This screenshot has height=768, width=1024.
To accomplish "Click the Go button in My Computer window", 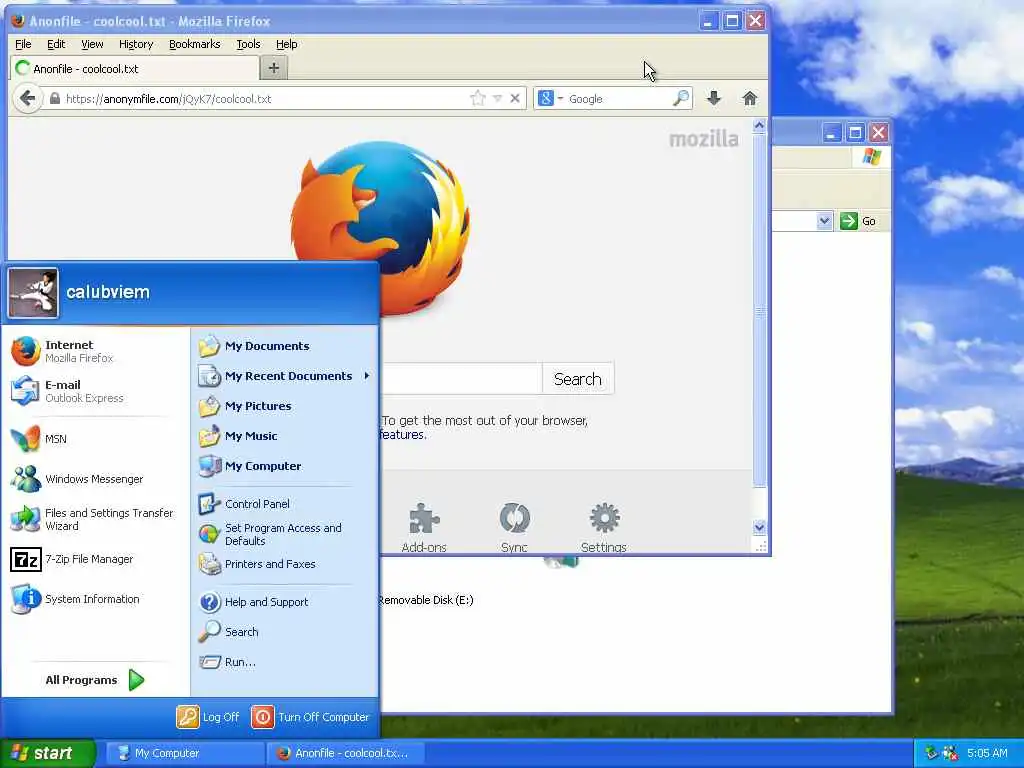I will 858,221.
